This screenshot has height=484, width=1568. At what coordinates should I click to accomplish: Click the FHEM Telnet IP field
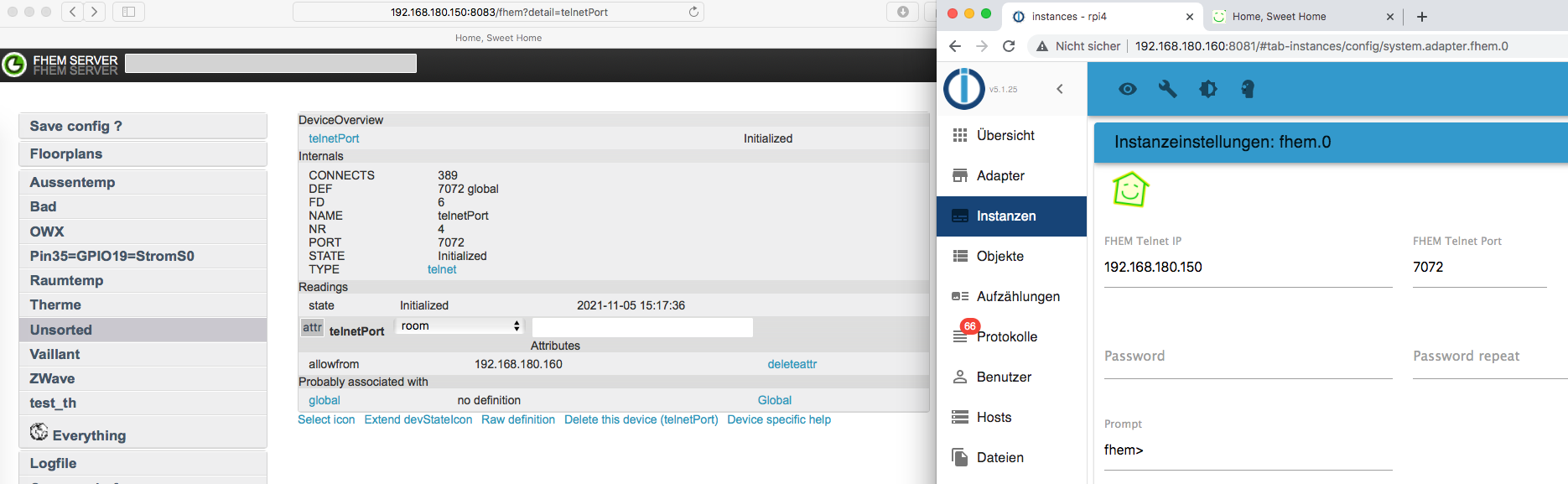(1248, 268)
